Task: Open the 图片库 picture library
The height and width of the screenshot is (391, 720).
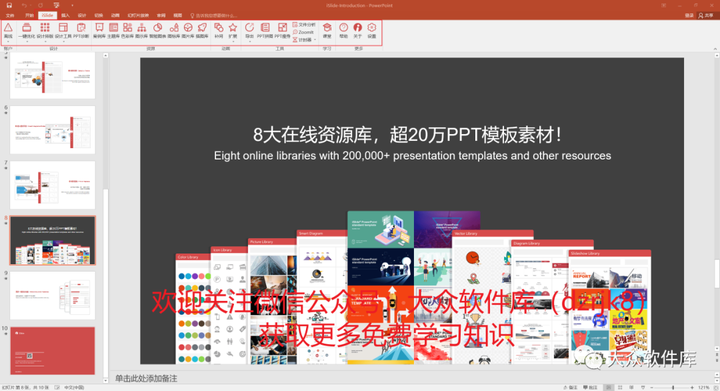Action: [x=188, y=30]
